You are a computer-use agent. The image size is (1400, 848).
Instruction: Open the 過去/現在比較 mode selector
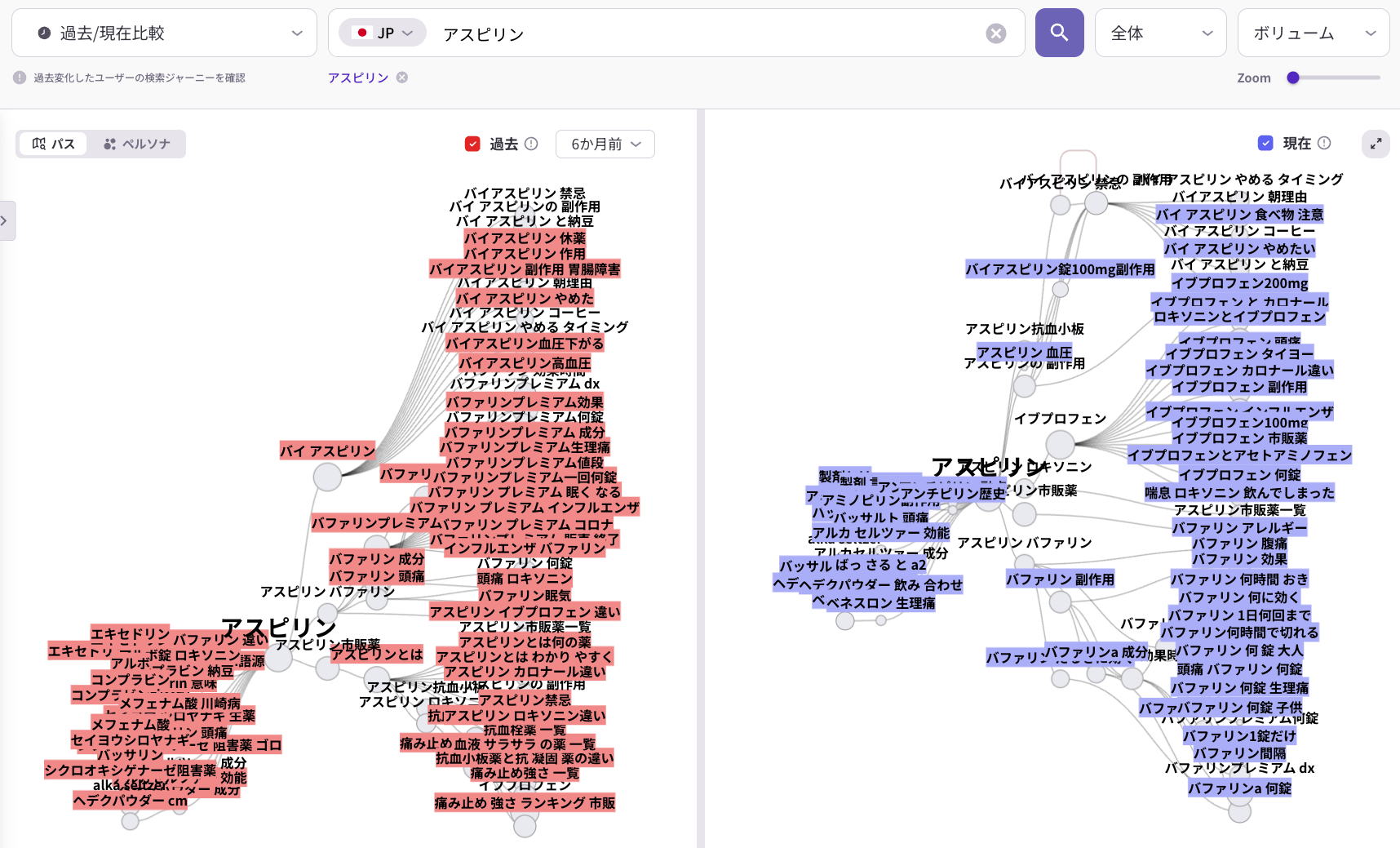[x=163, y=33]
